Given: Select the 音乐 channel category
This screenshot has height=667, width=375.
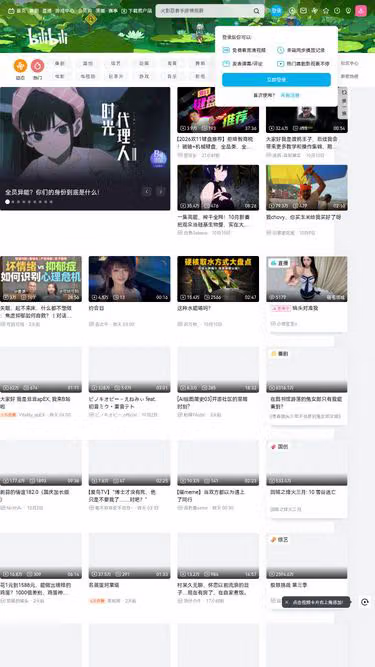Looking at the screenshot, I should pyautogui.click(x=172, y=77).
